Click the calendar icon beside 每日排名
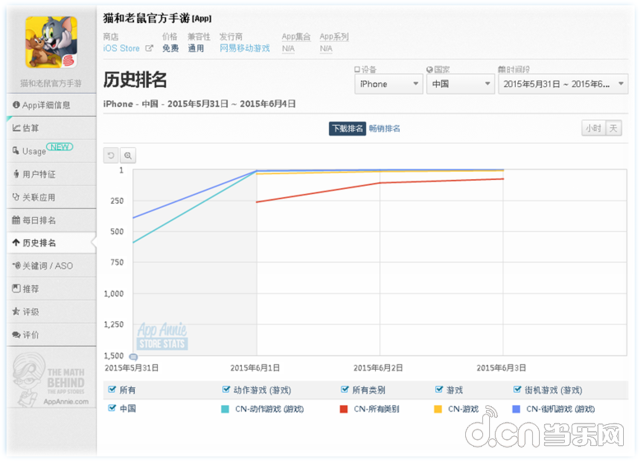The height and width of the screenshot is (461, 640). click(x=16, y=220)
